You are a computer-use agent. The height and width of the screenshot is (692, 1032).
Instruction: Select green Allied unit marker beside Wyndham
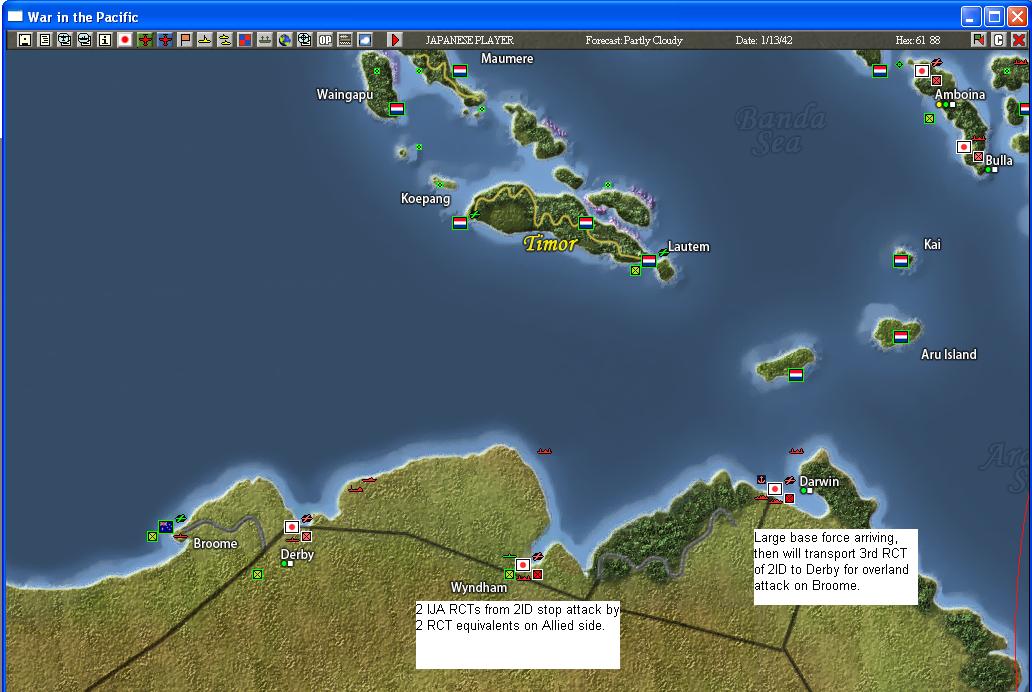point(509,575)
